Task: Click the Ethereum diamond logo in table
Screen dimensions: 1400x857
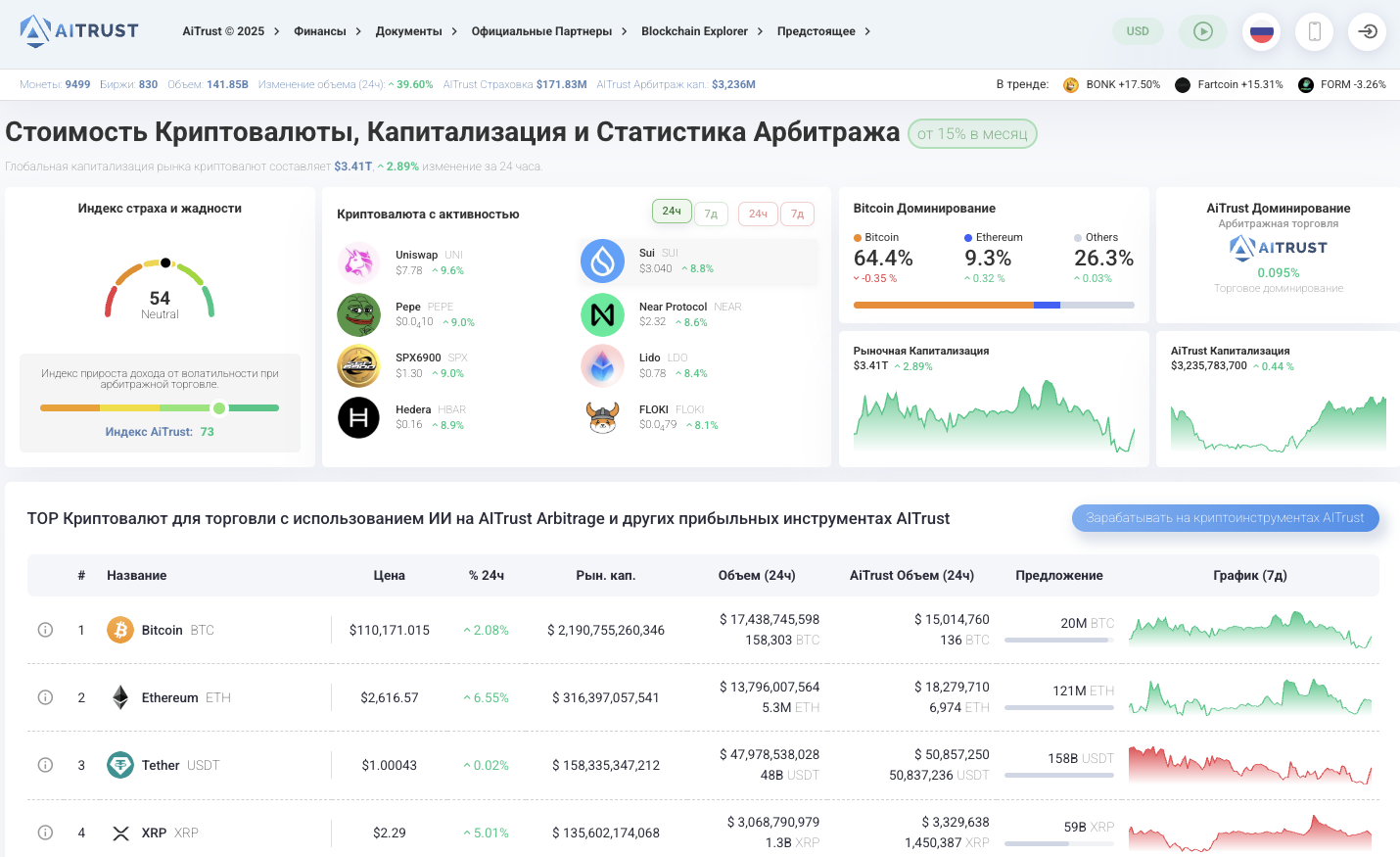Action: (x=120, y=697)
